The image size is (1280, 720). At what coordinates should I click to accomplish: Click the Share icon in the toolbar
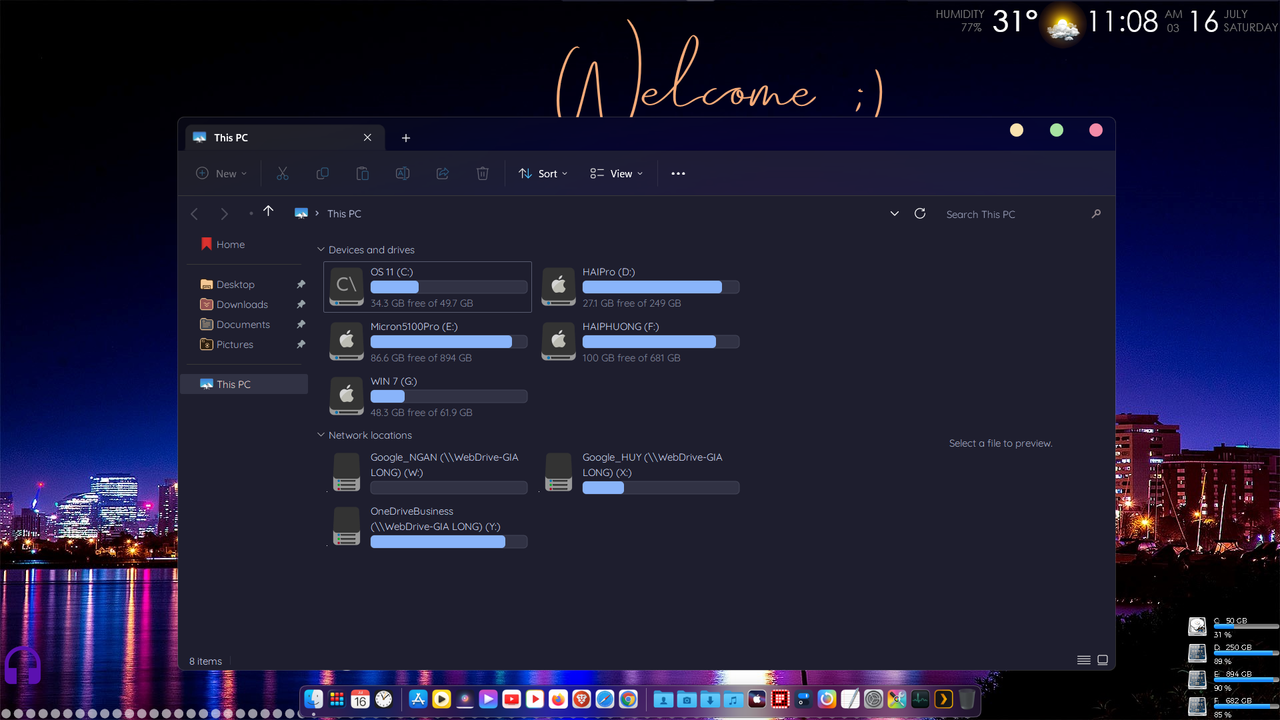click(x=442, y=173)
